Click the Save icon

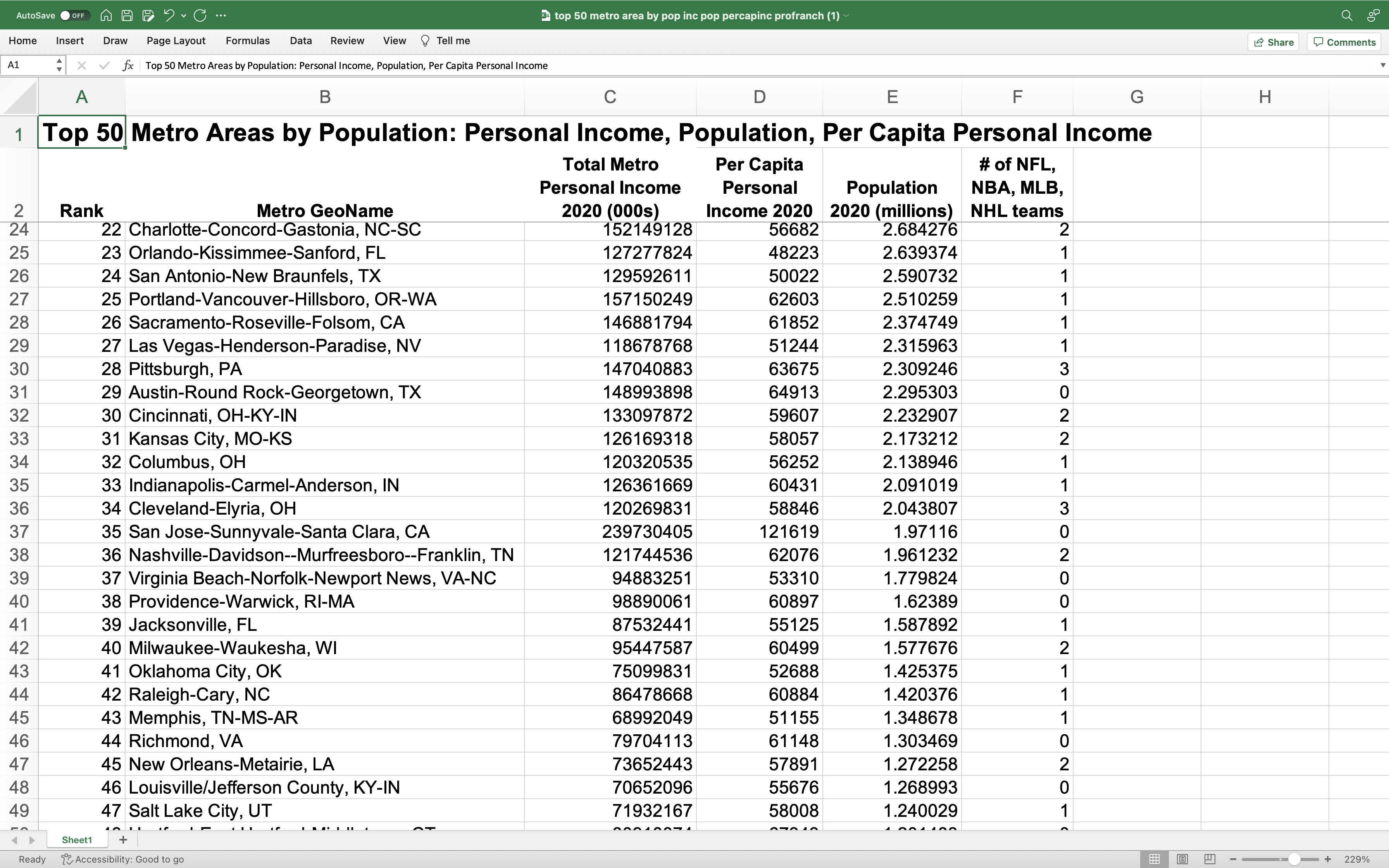coord(128,15)
